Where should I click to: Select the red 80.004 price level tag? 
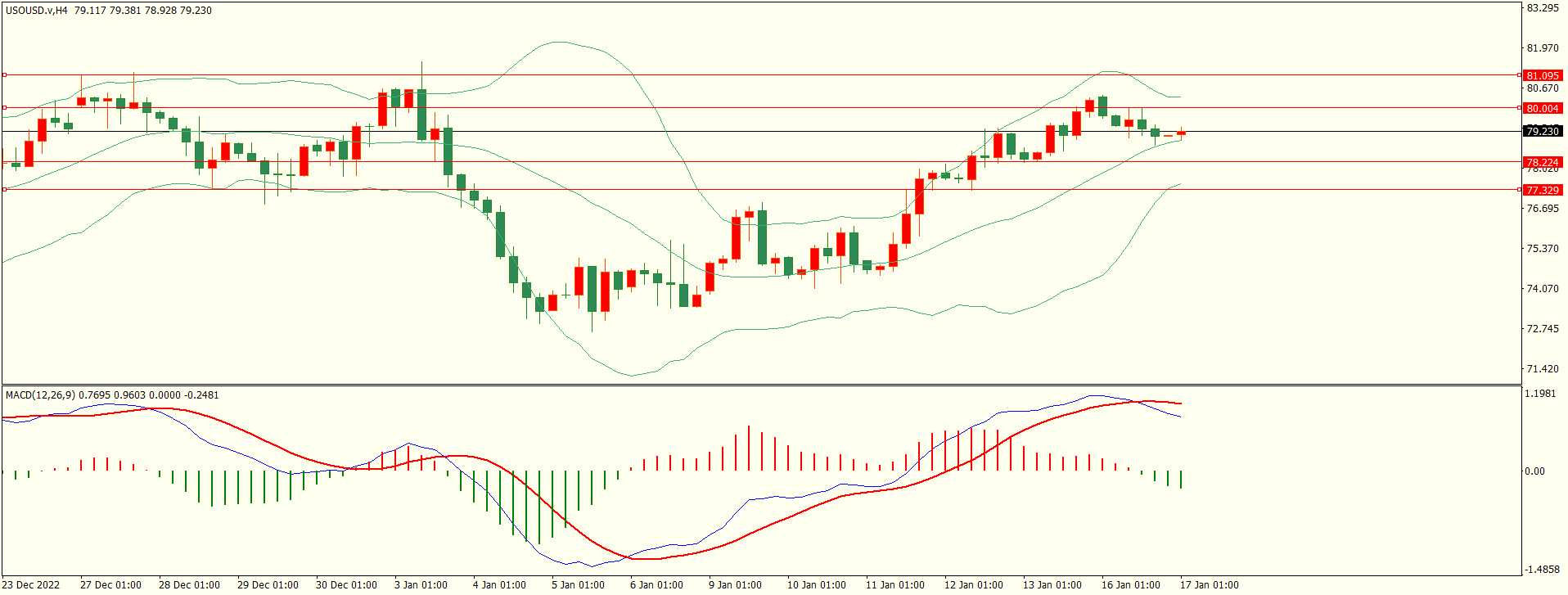coord(1542,109)
